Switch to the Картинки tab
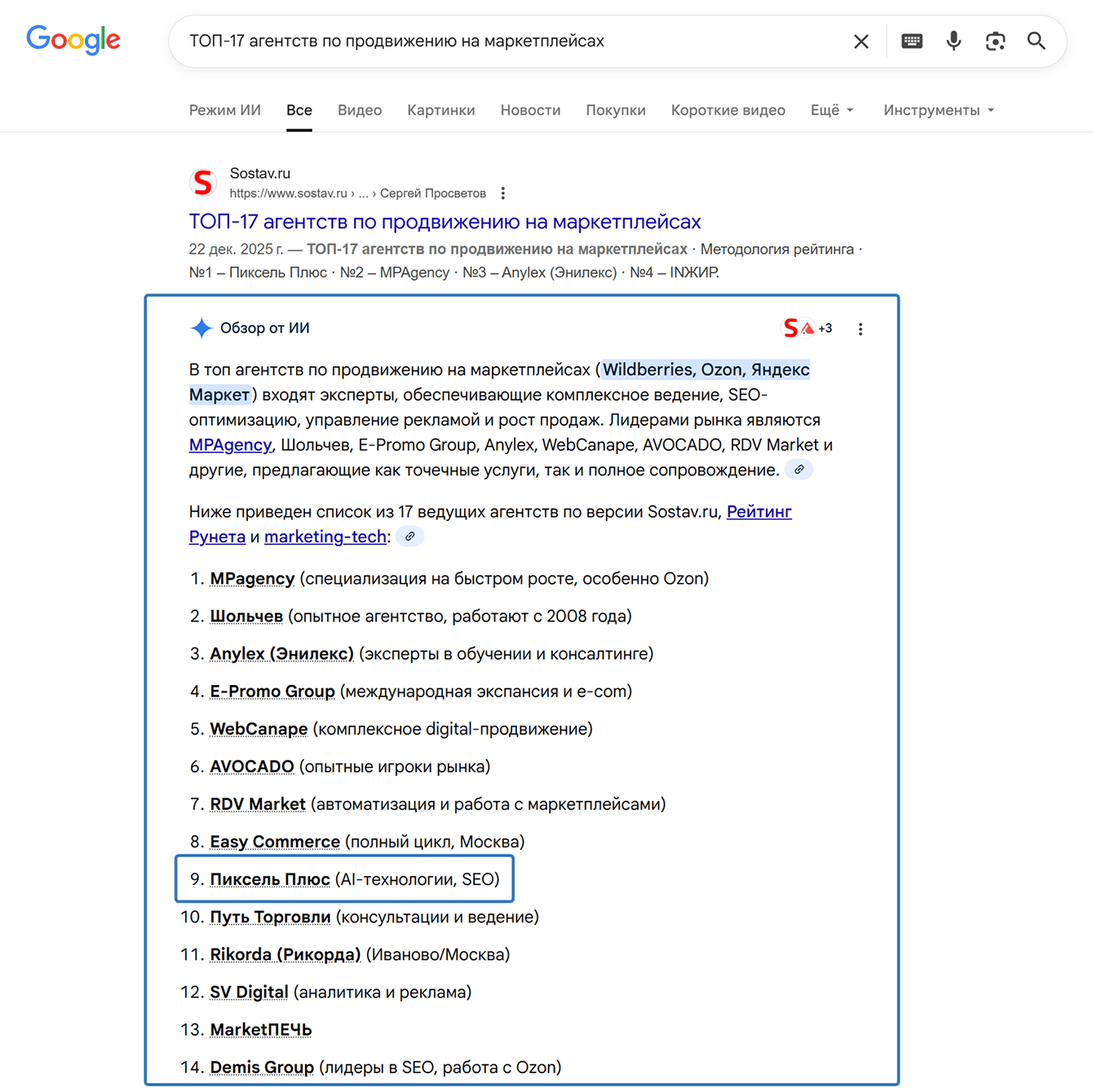 pos(440,110)
